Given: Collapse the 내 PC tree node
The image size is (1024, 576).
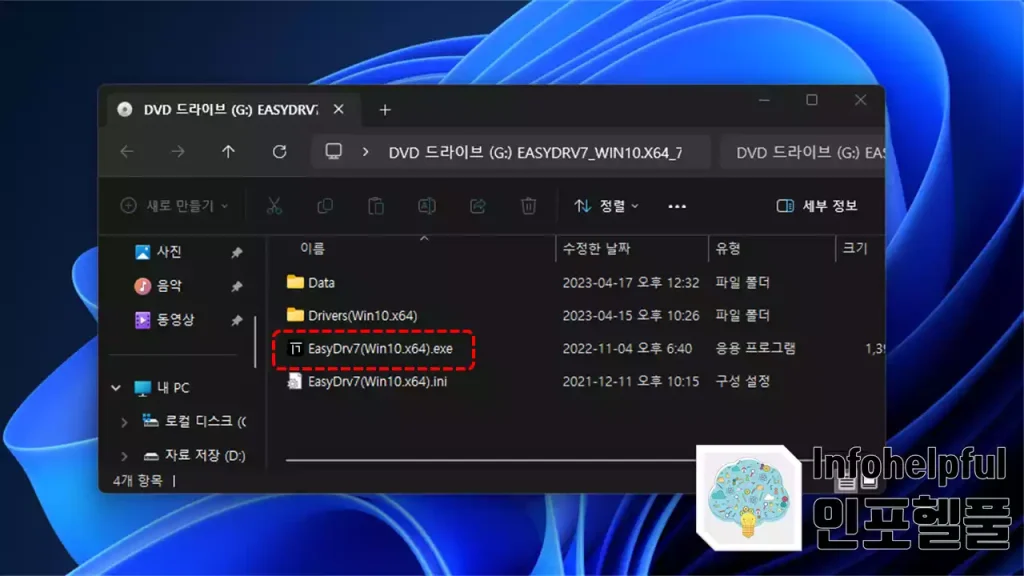Looking at the screenshot, I should click(x=116, y=388).
